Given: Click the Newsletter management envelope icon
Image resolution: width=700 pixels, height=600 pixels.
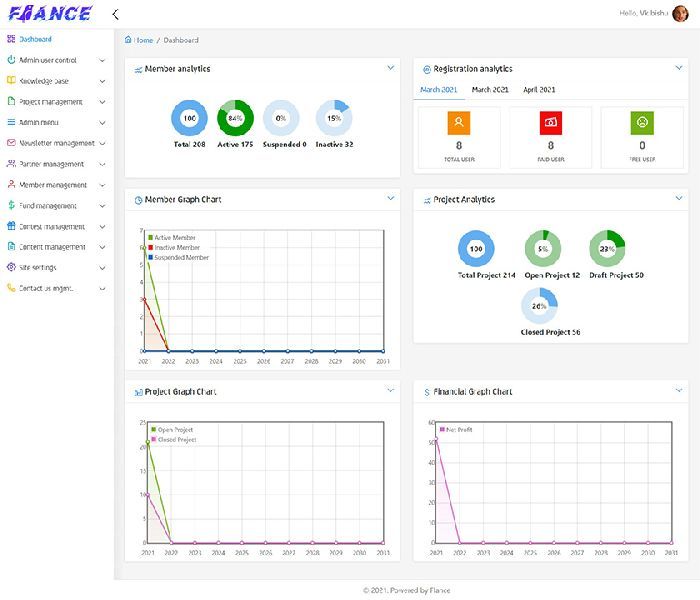Looking at the screenshot, I should pos(10,143).
